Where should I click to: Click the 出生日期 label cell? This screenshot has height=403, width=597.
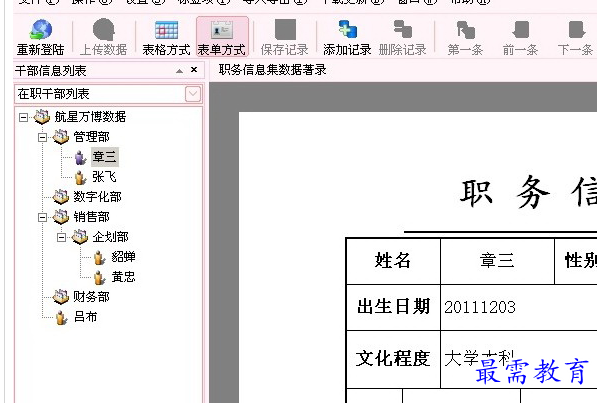(x=393, y=307)
